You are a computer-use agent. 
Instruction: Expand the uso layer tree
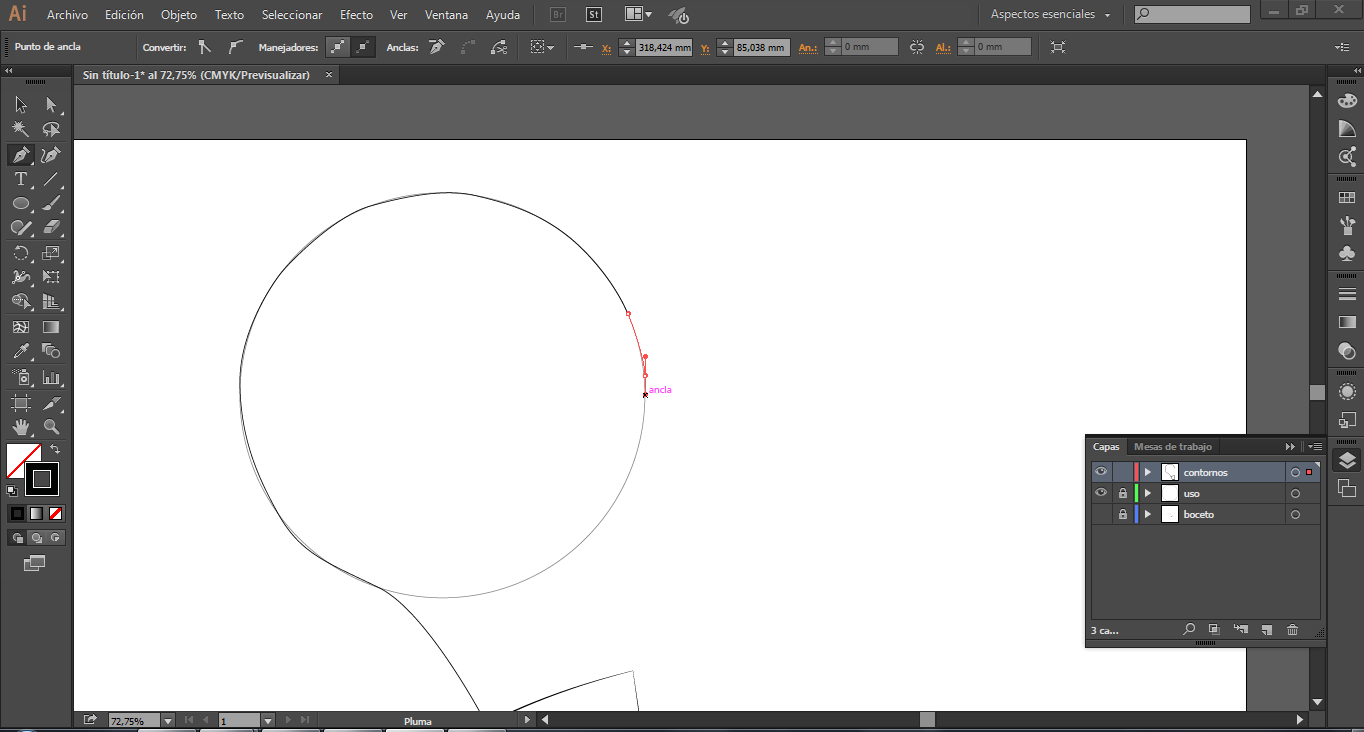[x=1148, y=493]
